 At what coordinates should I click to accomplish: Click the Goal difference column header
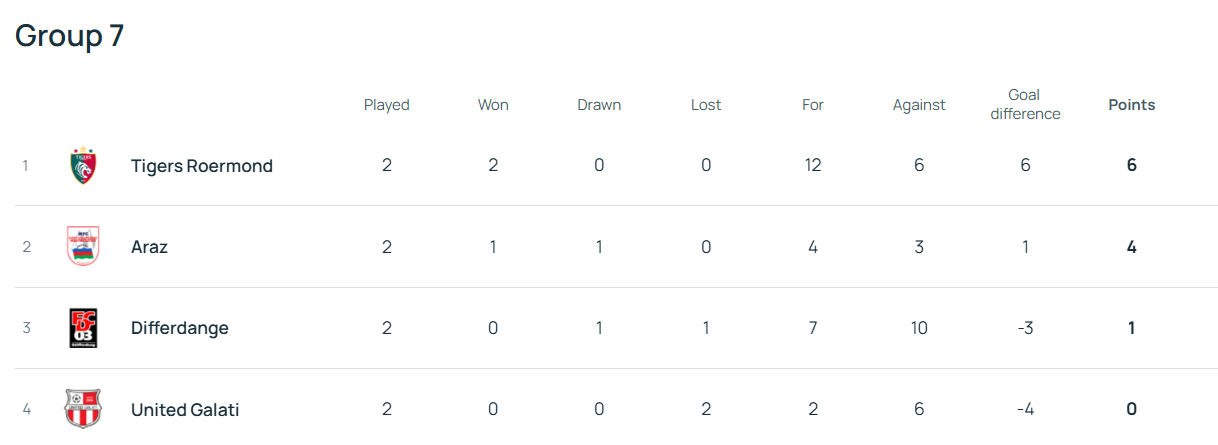[x=1024, y=105]
